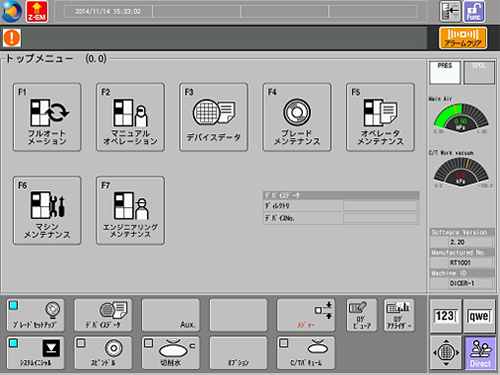Open F6 Machine Maintenance menu

pyautogui.click(x=47, y=211)
